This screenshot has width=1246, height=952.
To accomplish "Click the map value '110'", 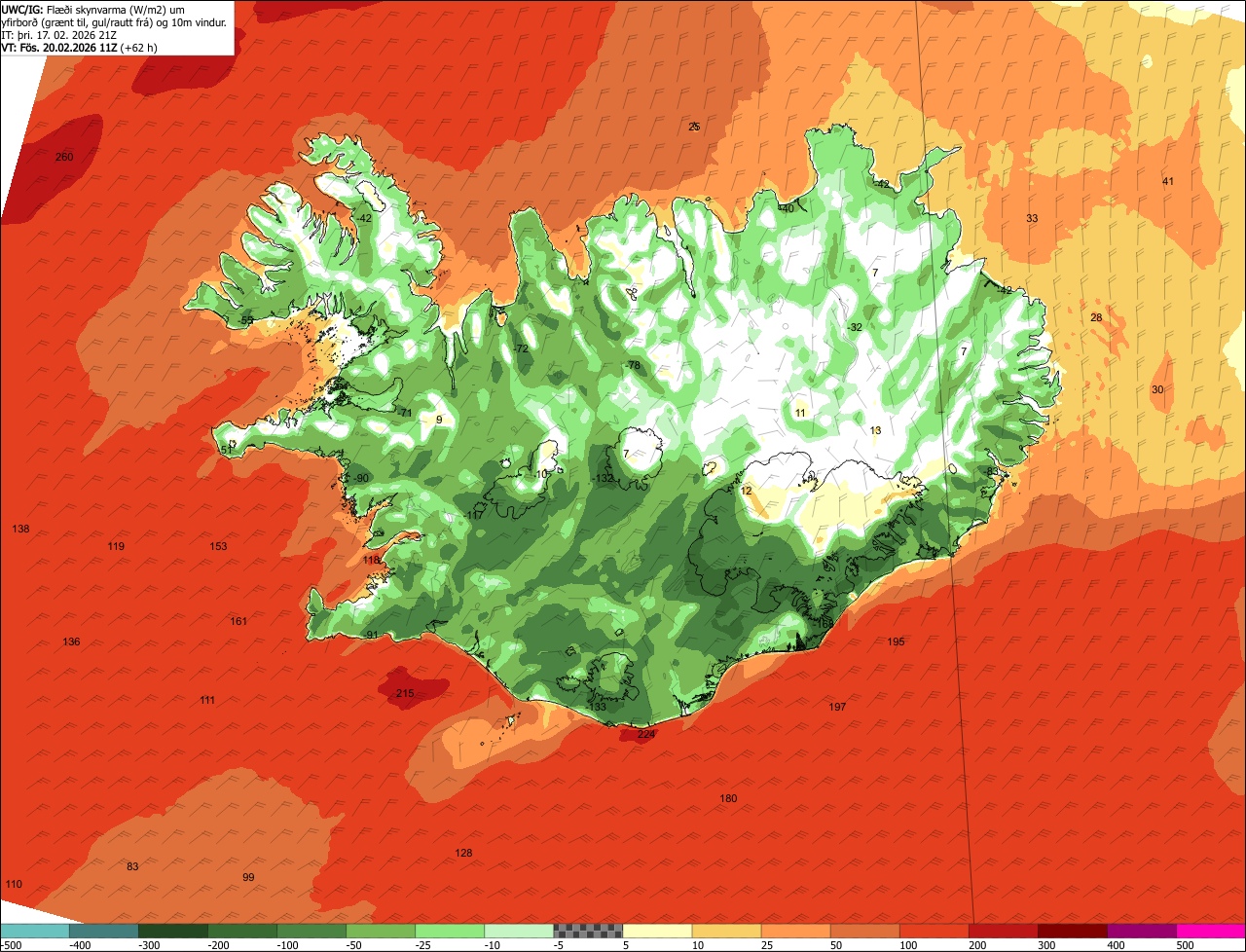I will [x=14, y=884].
